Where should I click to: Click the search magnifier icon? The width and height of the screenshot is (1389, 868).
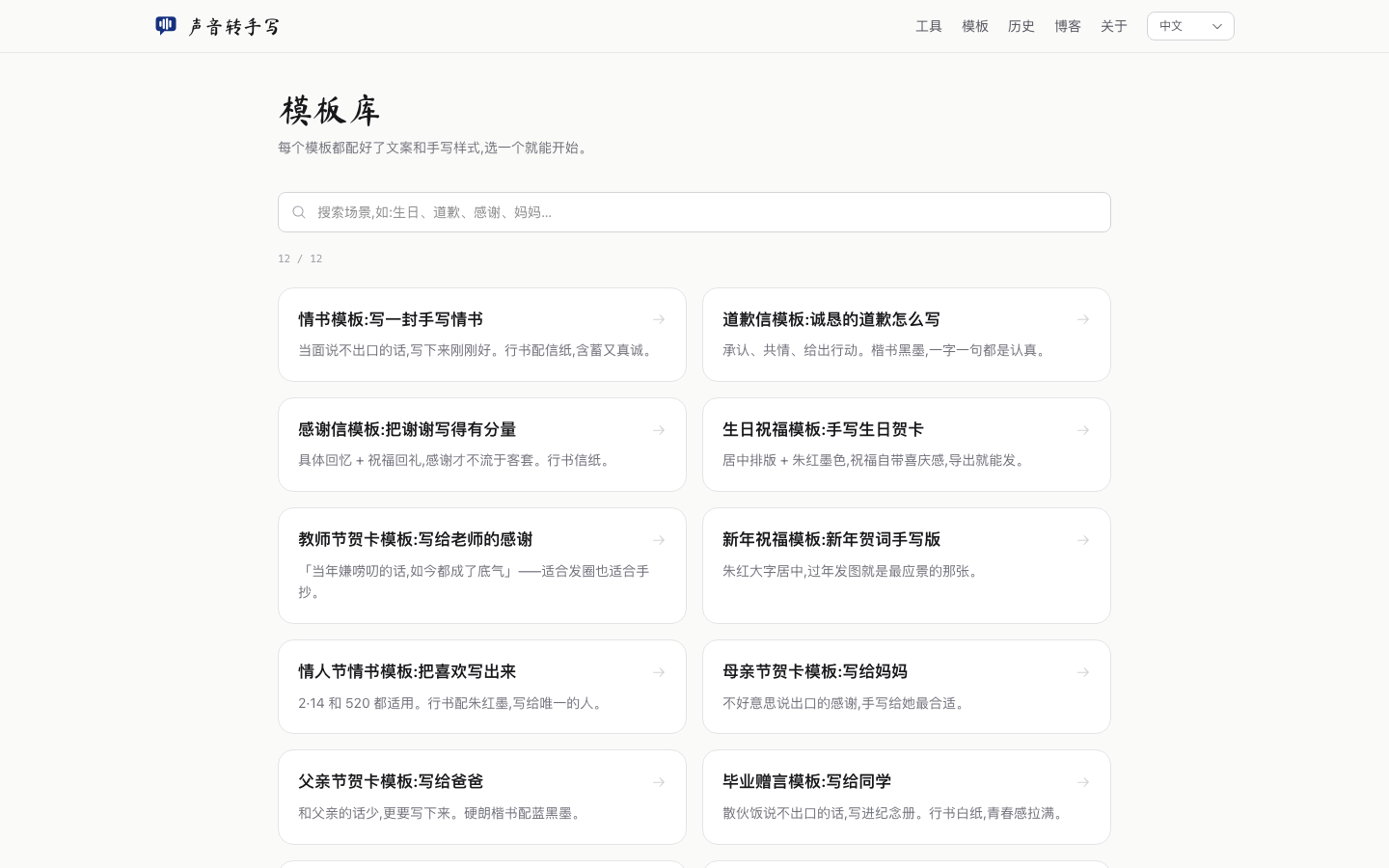(299, 212)
